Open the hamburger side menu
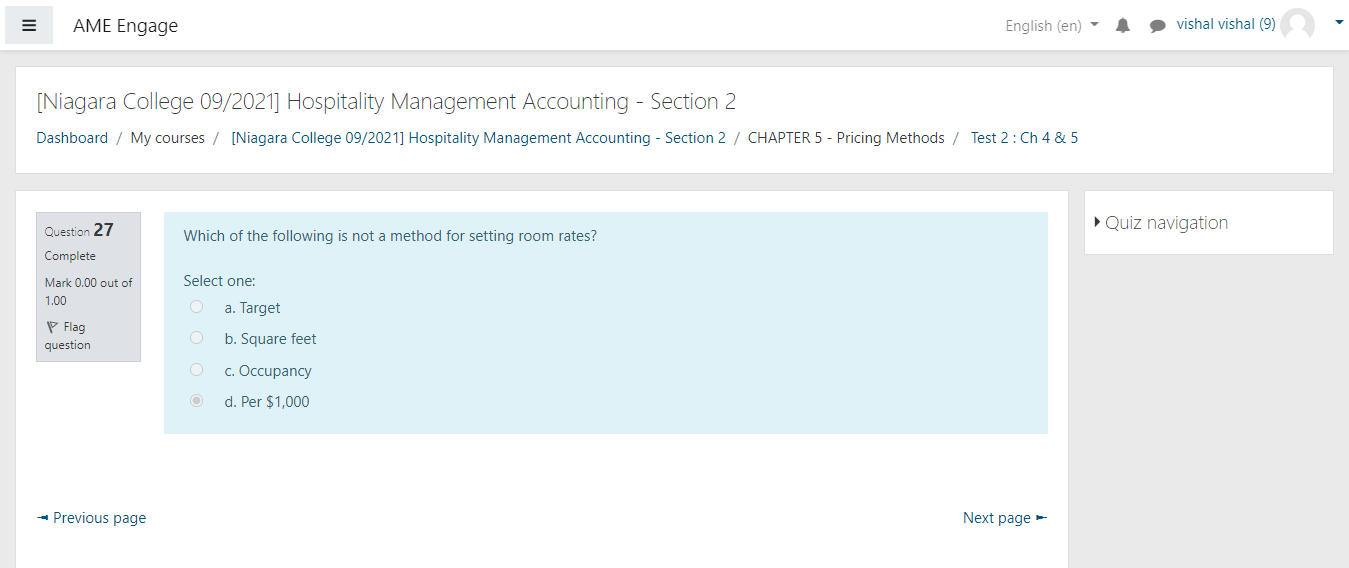 pos(29,26)
